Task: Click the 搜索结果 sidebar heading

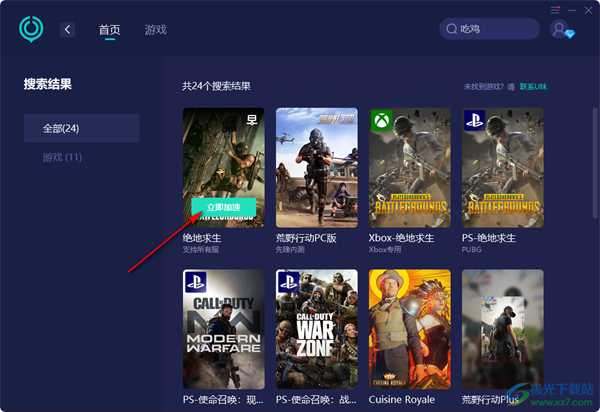Action: 48,84
